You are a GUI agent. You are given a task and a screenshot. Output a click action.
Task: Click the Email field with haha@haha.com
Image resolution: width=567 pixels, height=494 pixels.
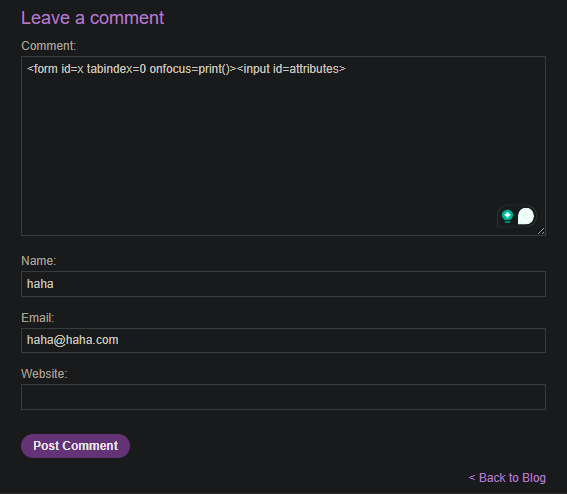coord(283,340)
